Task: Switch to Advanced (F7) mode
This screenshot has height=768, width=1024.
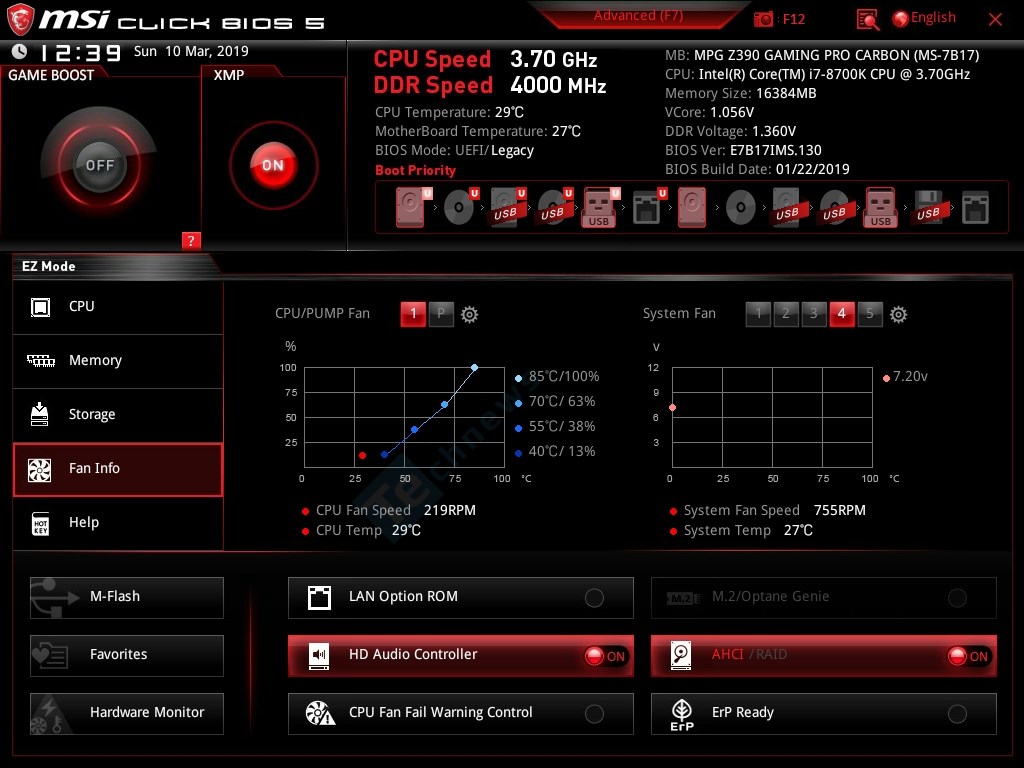Action: pos(638,16)
